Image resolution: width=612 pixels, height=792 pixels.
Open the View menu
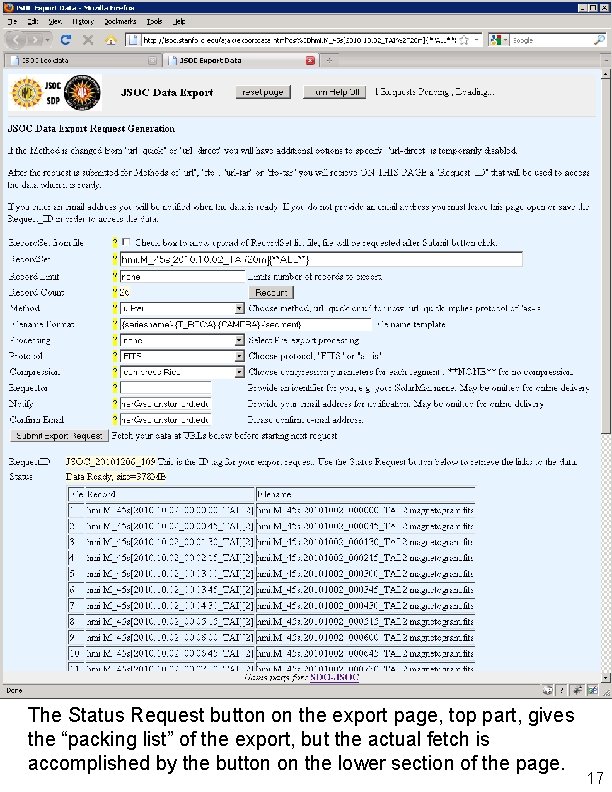click(x=55, y=21)
